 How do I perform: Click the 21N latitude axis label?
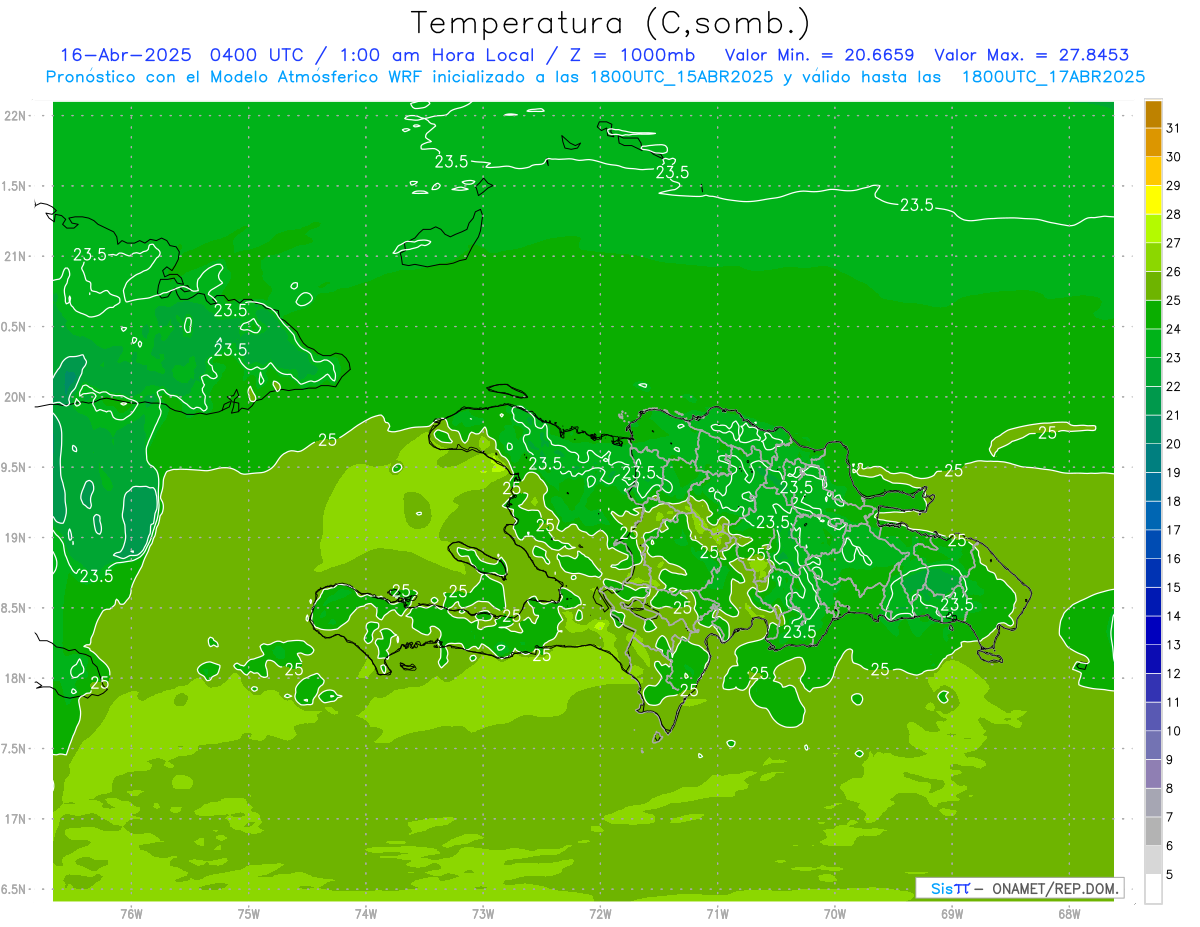point(16,256)
